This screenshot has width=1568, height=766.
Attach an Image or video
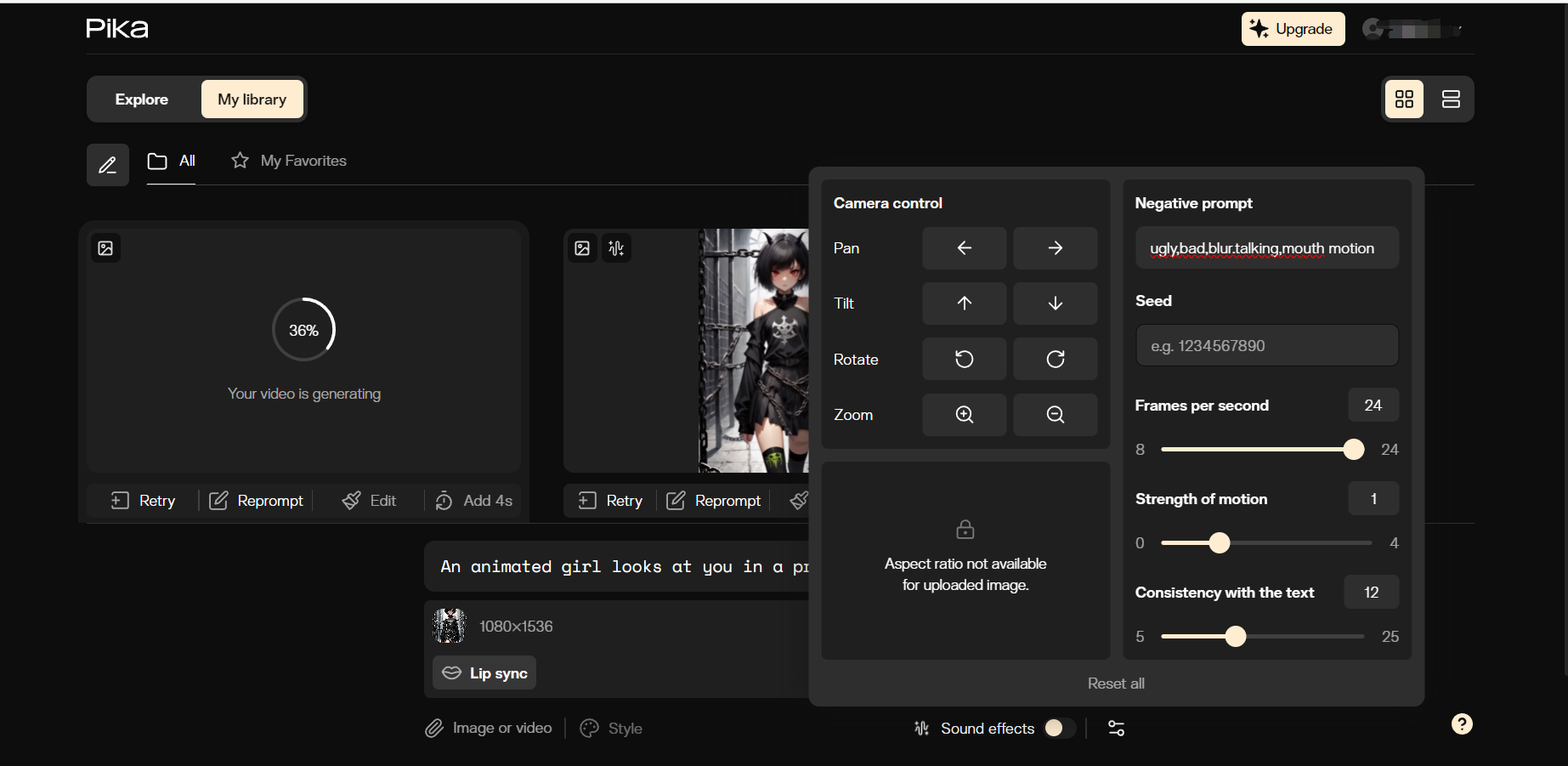(x=489, y=729)
